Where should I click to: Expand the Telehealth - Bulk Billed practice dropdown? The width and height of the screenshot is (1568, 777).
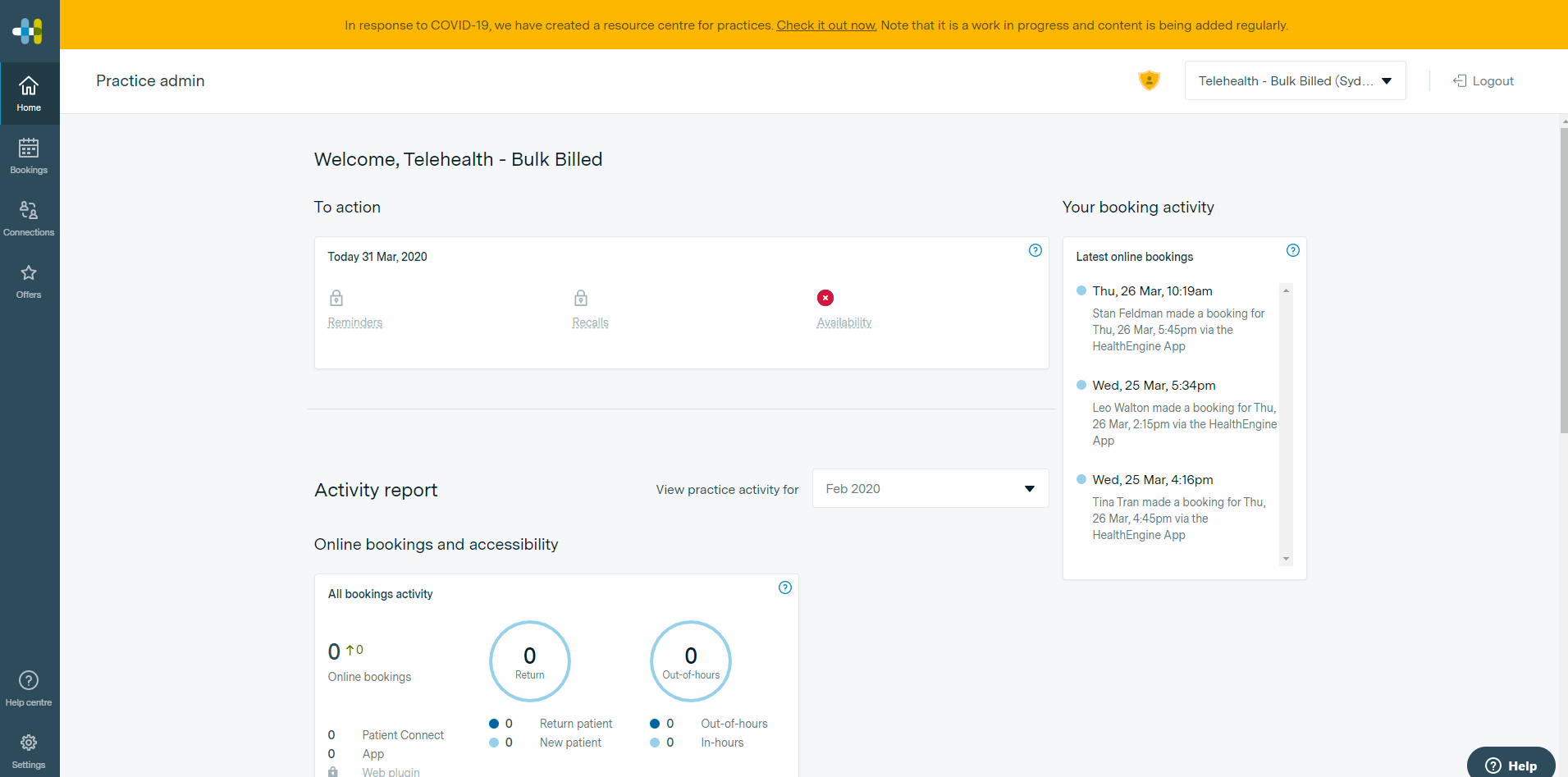point(1295,80)
